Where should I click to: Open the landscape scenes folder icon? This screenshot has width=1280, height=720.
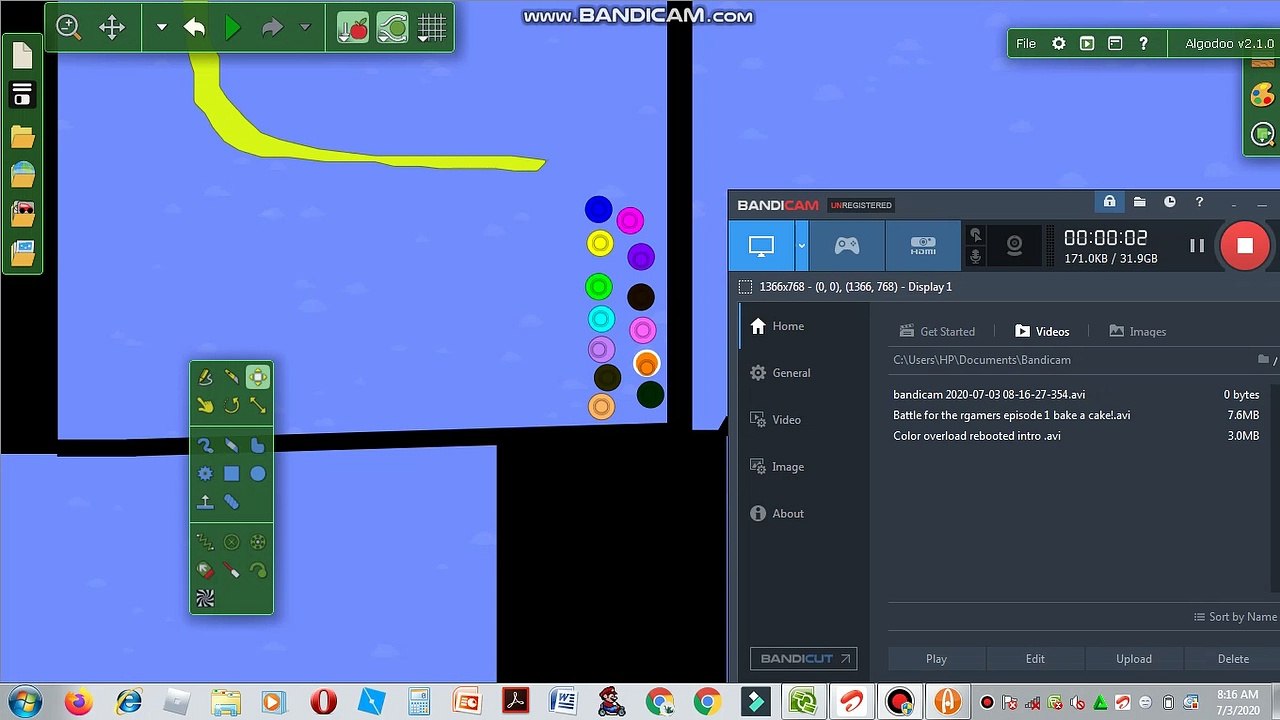click(22, 174)
